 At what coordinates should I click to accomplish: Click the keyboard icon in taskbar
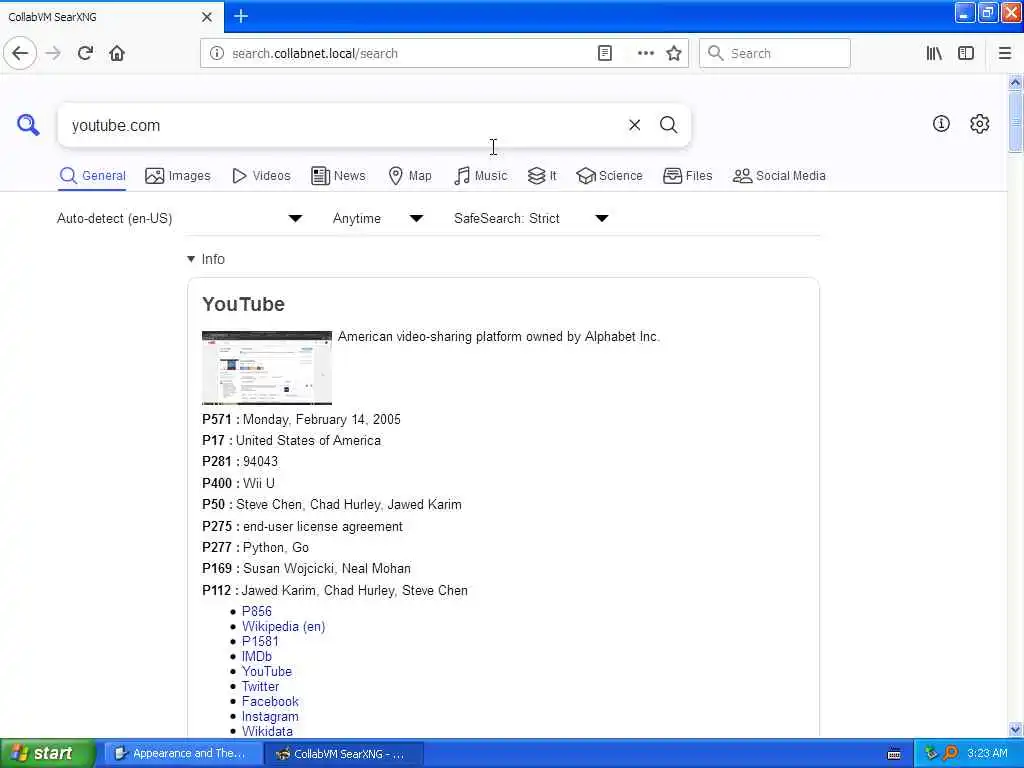(894, 754)
